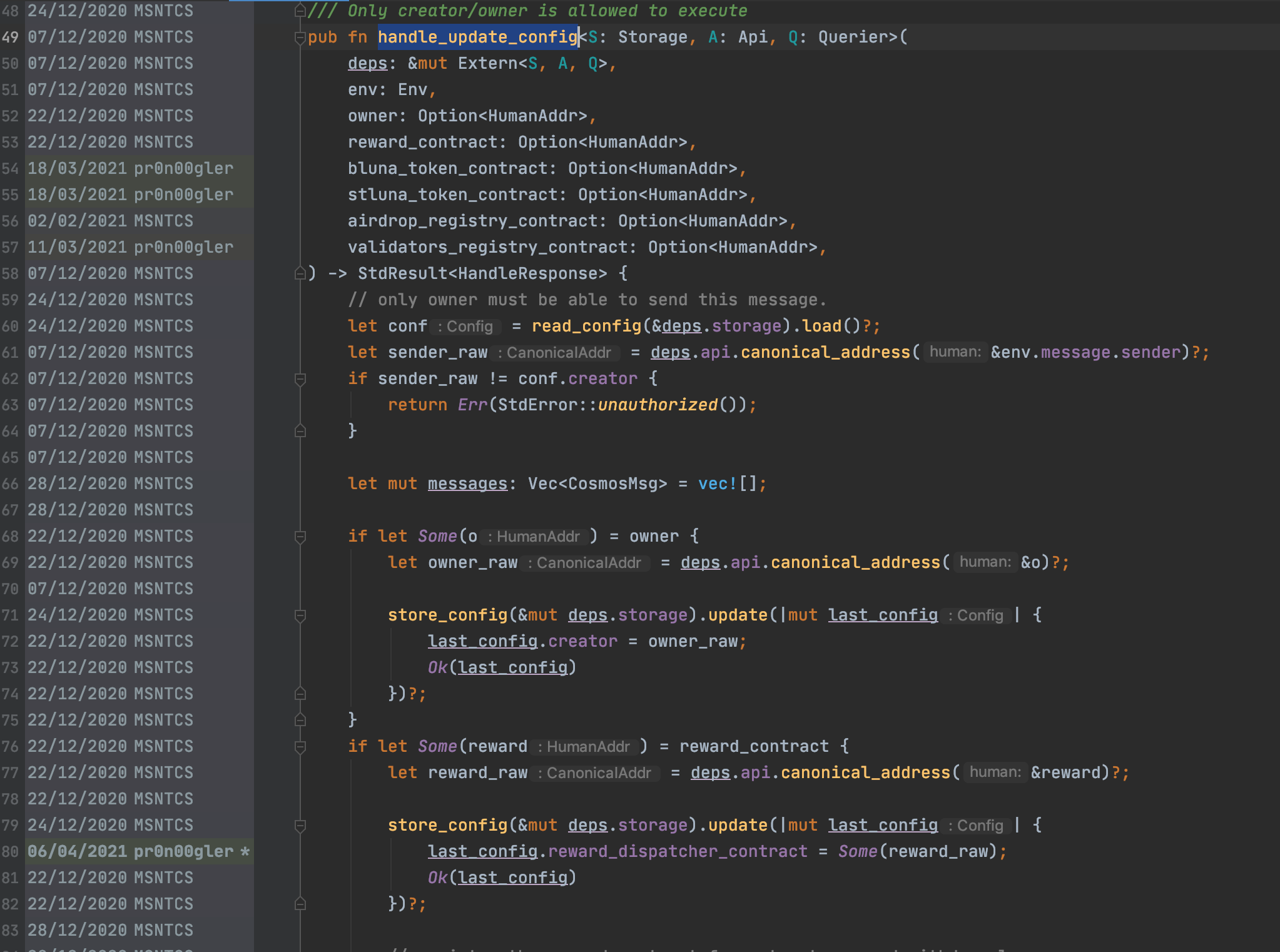Image resolution: width=1280 pixels, height=952 pixels.
Task: Click the fold arrow on the StdResult return line
Action: click(299, 273)
